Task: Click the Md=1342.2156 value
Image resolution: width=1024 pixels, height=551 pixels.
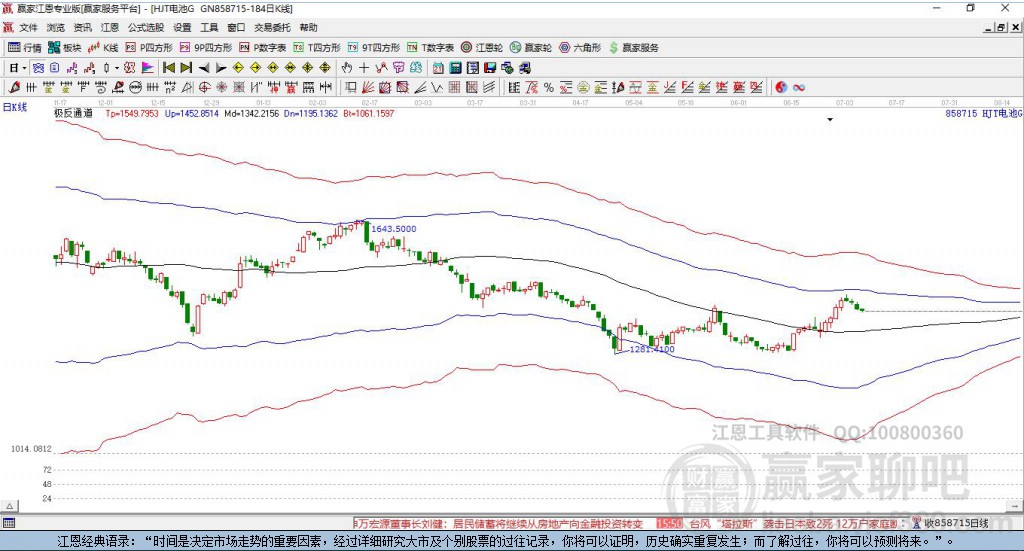Action: click(251, 114)
